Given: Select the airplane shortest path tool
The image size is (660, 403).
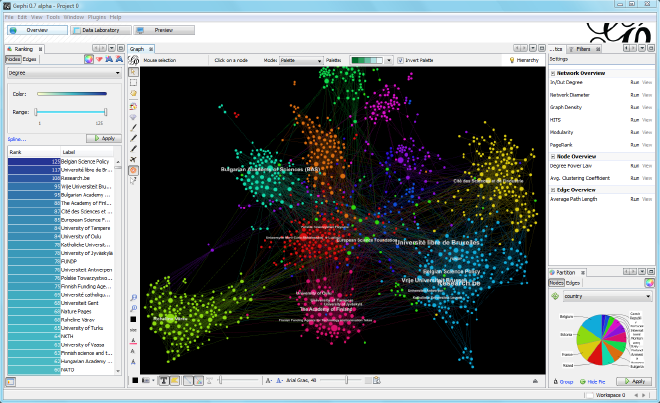Looking at the screenshot, I should click(133, 159).
